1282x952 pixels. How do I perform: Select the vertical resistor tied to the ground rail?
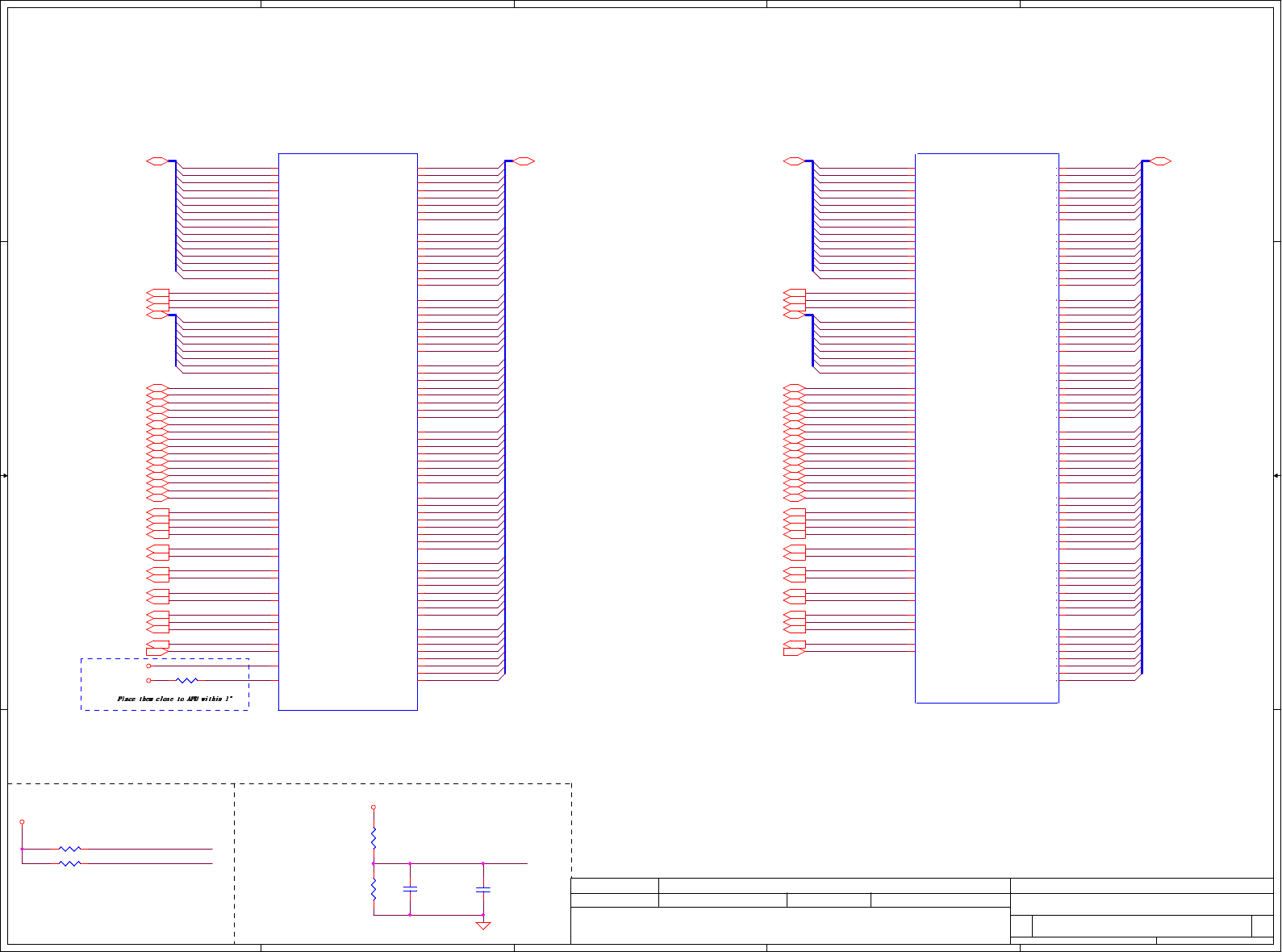(x=374, y=889)
